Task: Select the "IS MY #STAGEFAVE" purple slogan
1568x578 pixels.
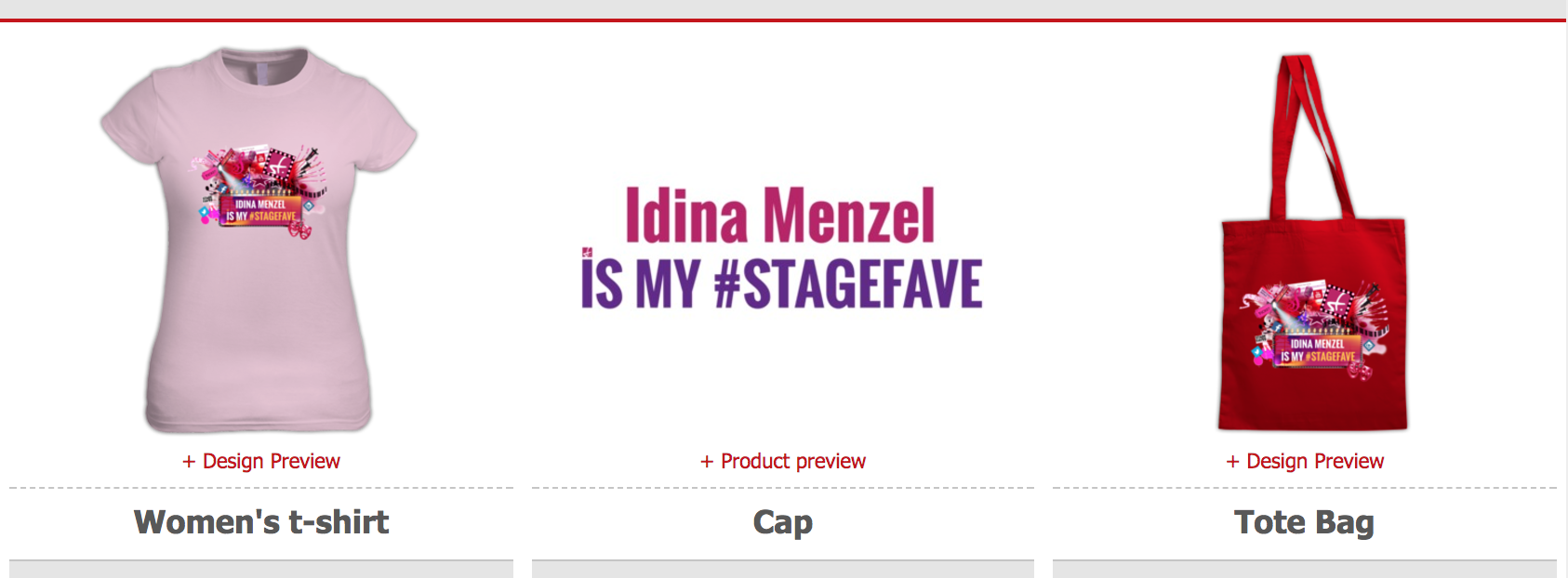Action: [782, 284]
